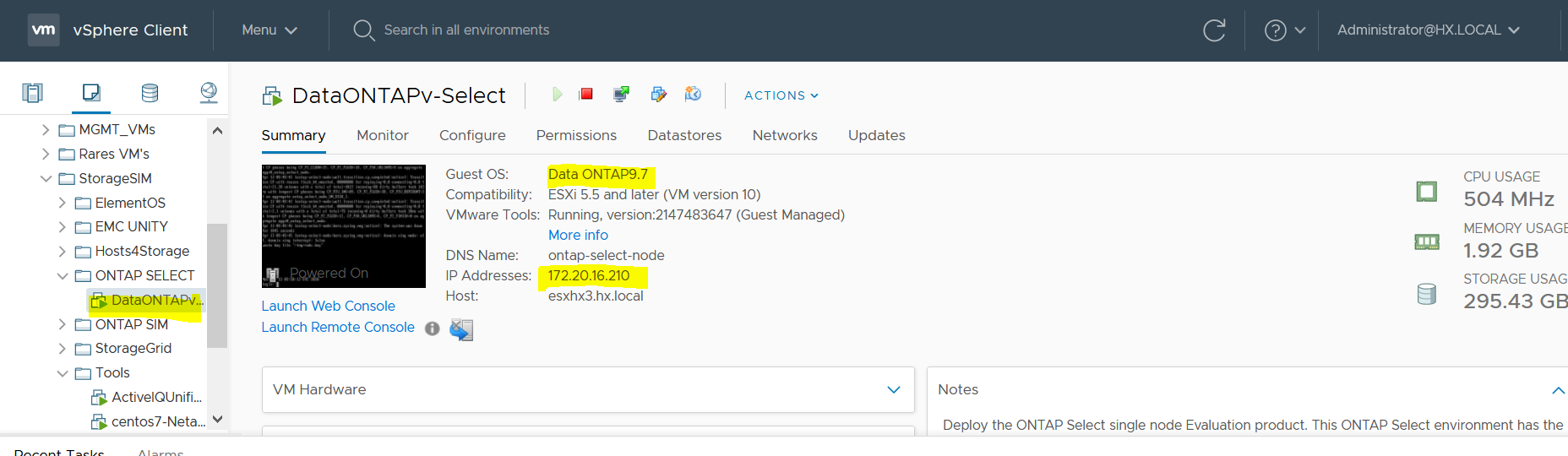The height and width of the screenshot is (456, 1568).
Task: Click the tree scroll down arrow
Action: click(217, 420)
